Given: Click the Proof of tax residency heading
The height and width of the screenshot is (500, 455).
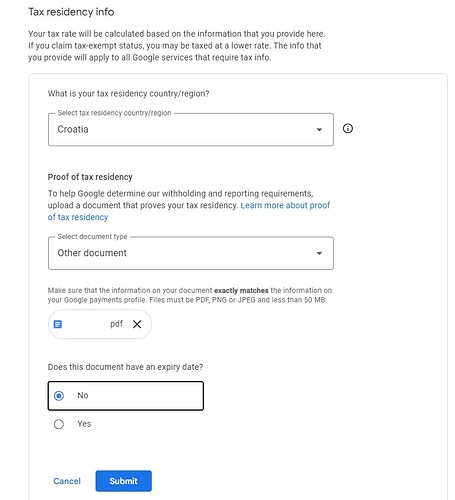Looking at the screenshot, I should 90,177.
